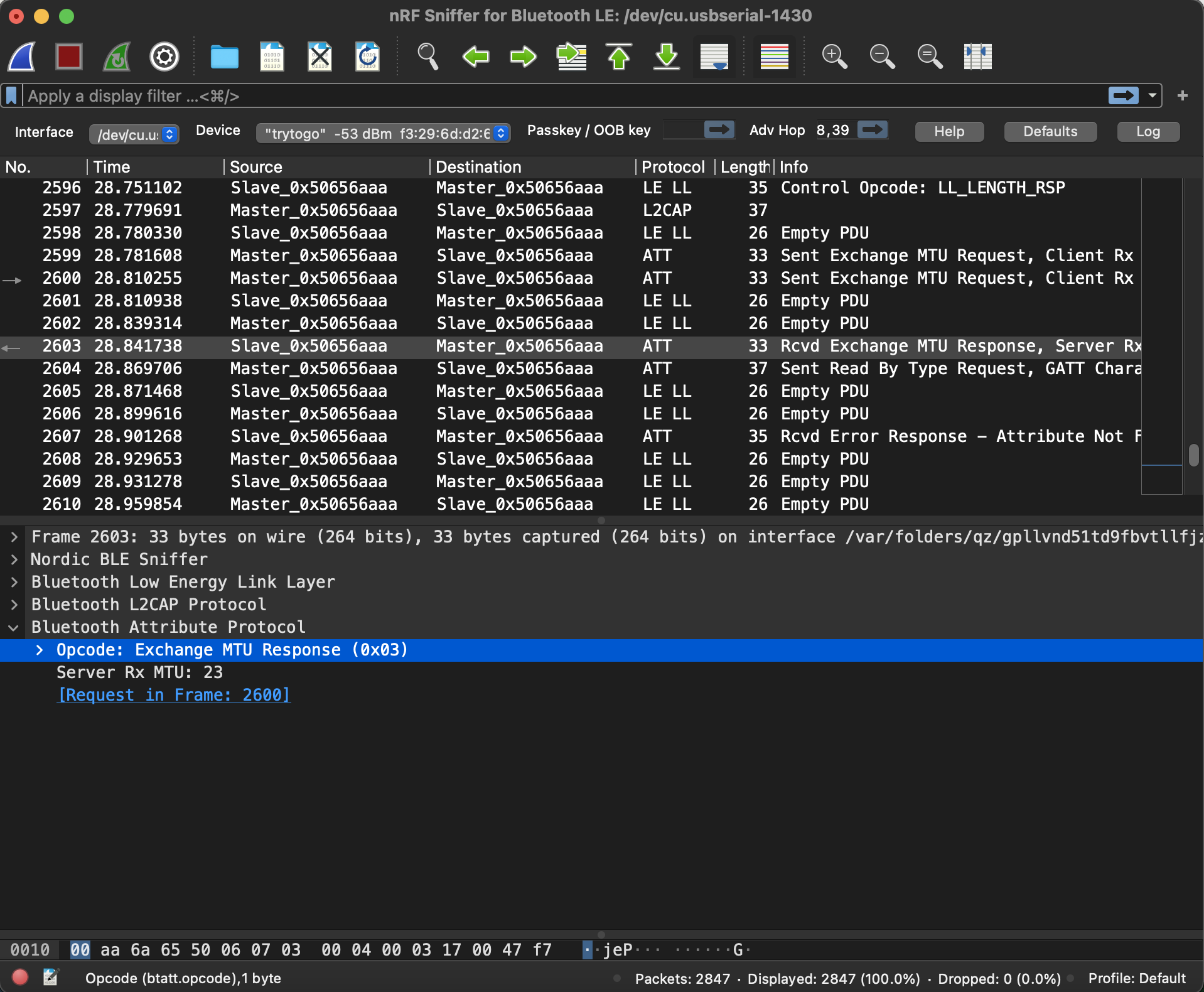1204x992 pixels.
Task: Click the Help button
Action: click(x=949, y=131)
